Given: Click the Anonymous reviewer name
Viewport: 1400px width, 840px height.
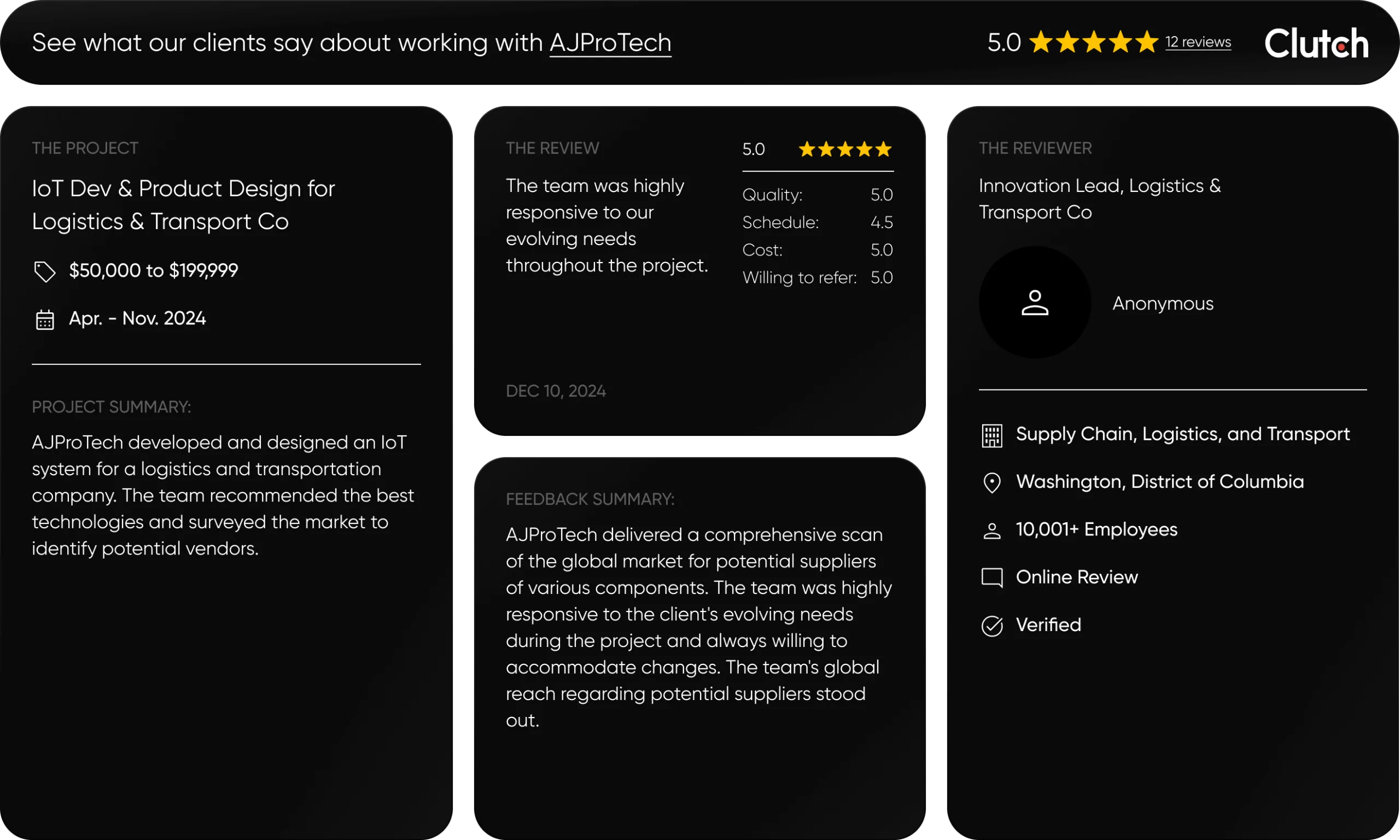Looking at the screenshot, I should [x=1162, y=304].
